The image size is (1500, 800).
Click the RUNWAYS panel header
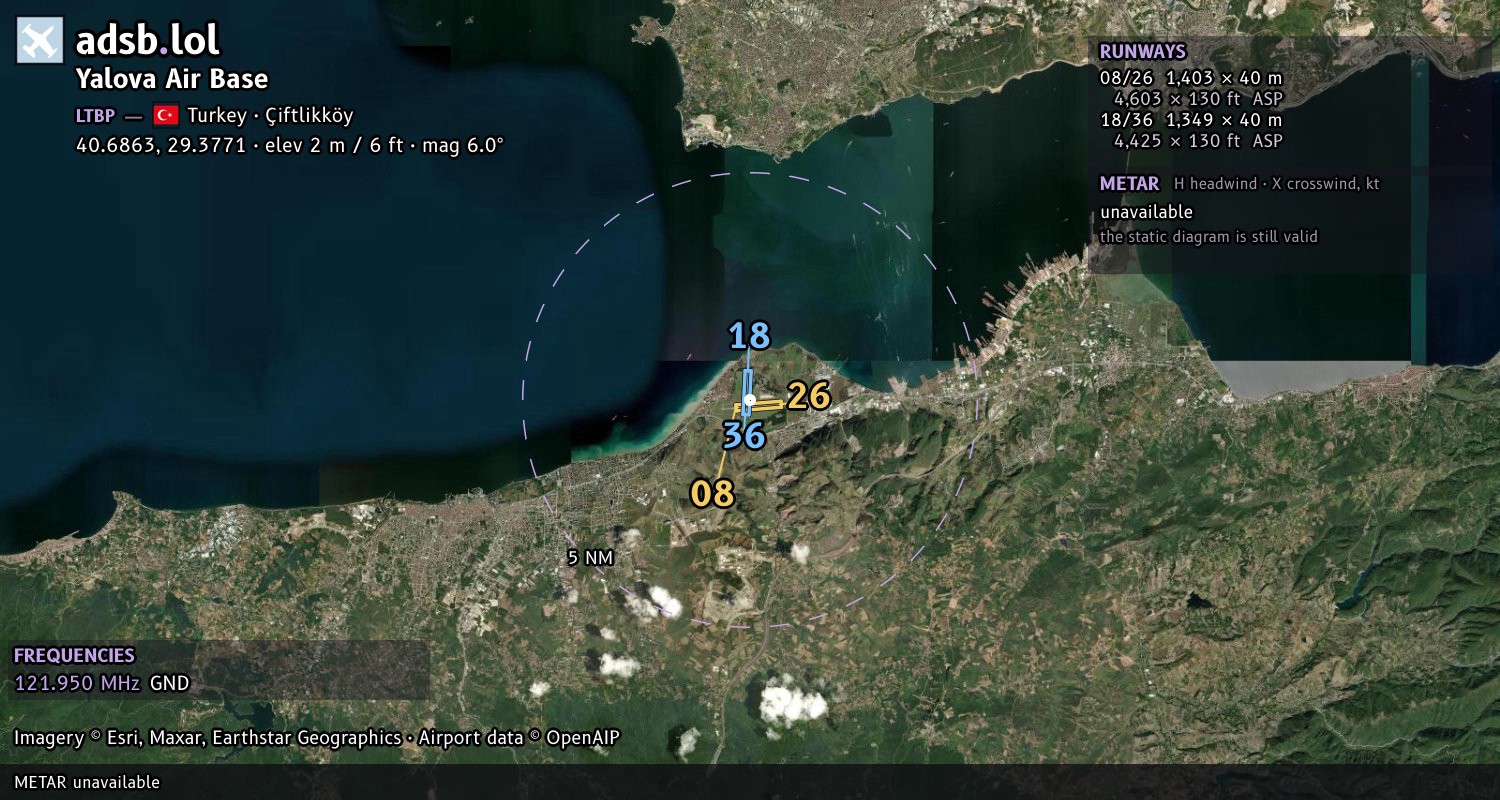(1142, 52)
